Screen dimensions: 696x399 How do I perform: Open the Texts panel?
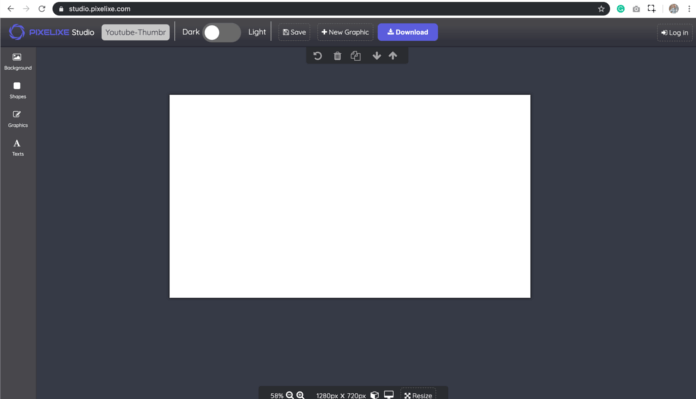[18, 148]
